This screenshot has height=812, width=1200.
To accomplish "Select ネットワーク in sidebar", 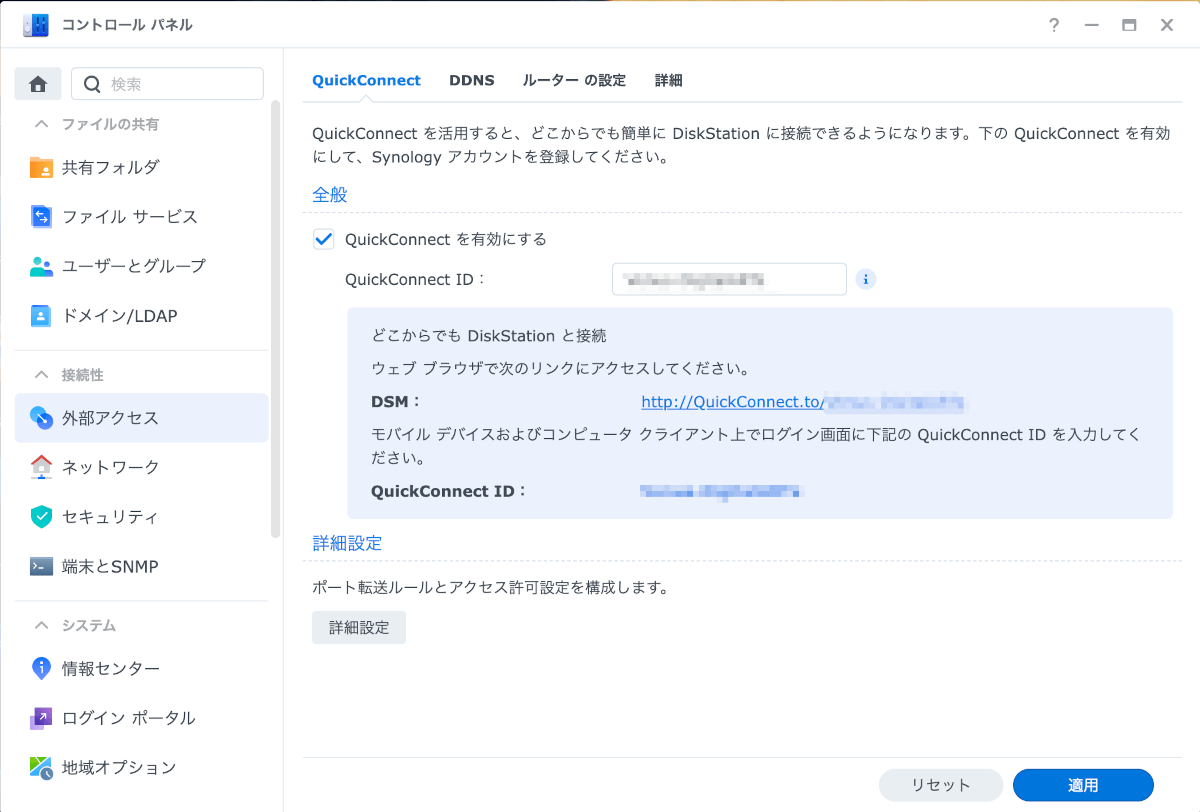I will 141,467.
